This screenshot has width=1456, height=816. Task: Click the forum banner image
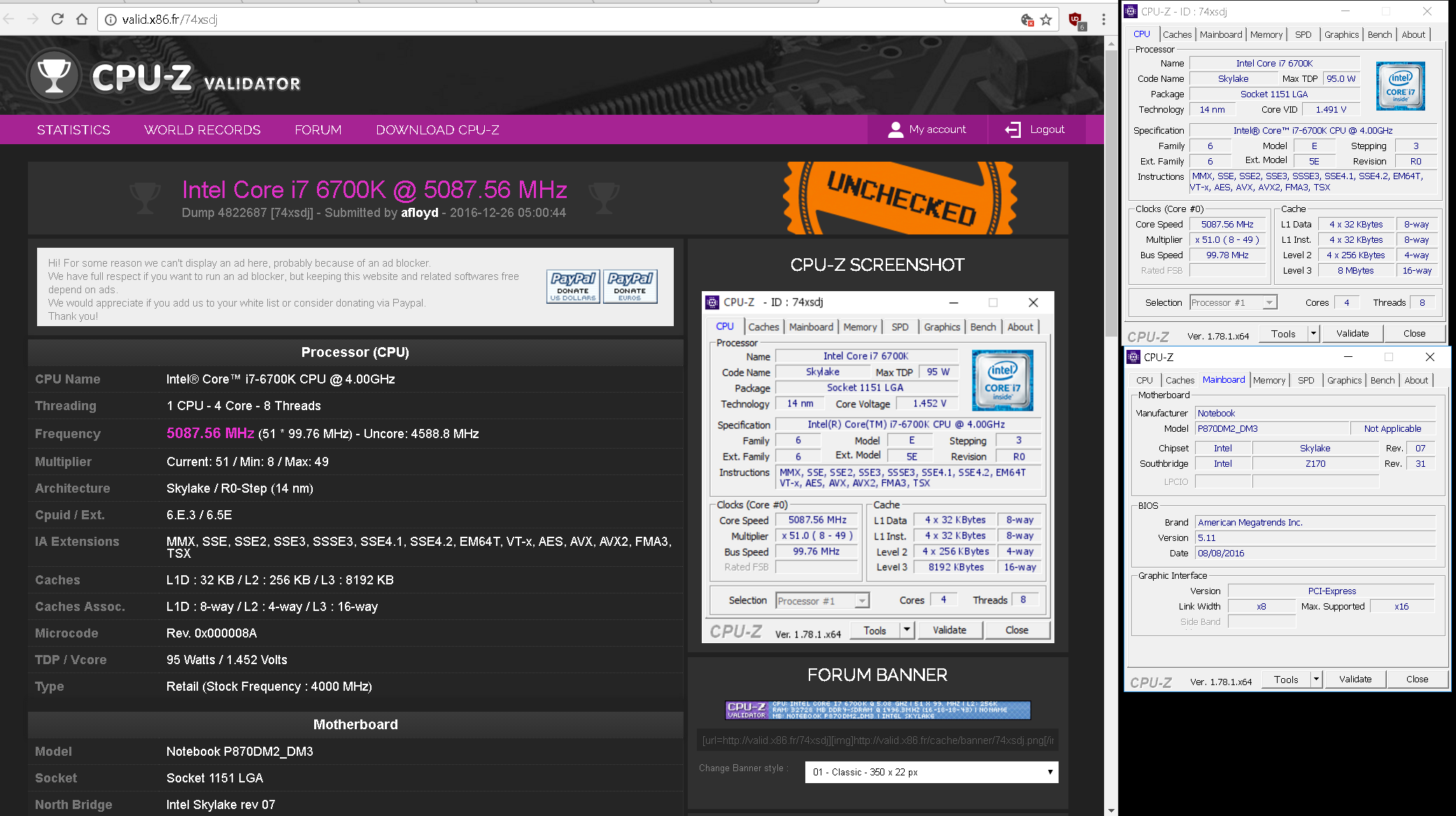pyautogui.click(x=877, y=710)
